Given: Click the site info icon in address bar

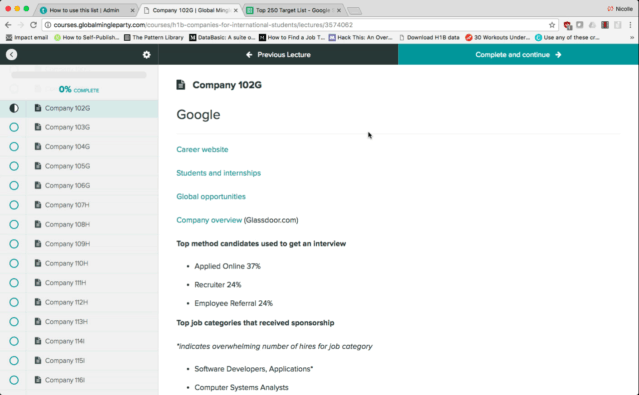Looking at the screenshot, I should (x=48, y=25).
